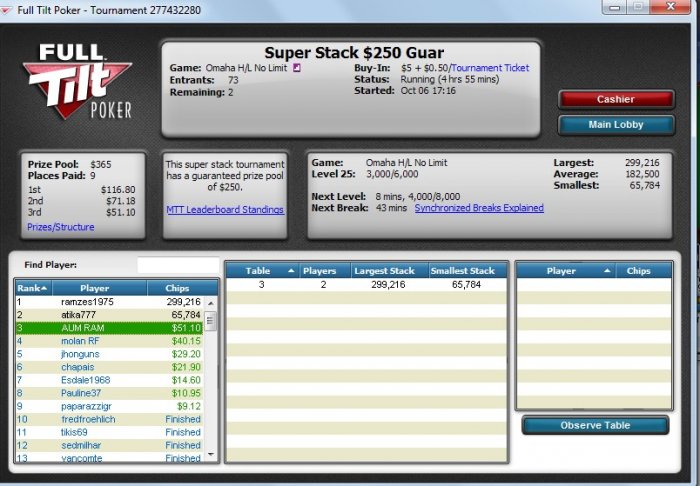The image size is (700, 486).
Task: Click the Find Player input field
Action: point(178,265)
